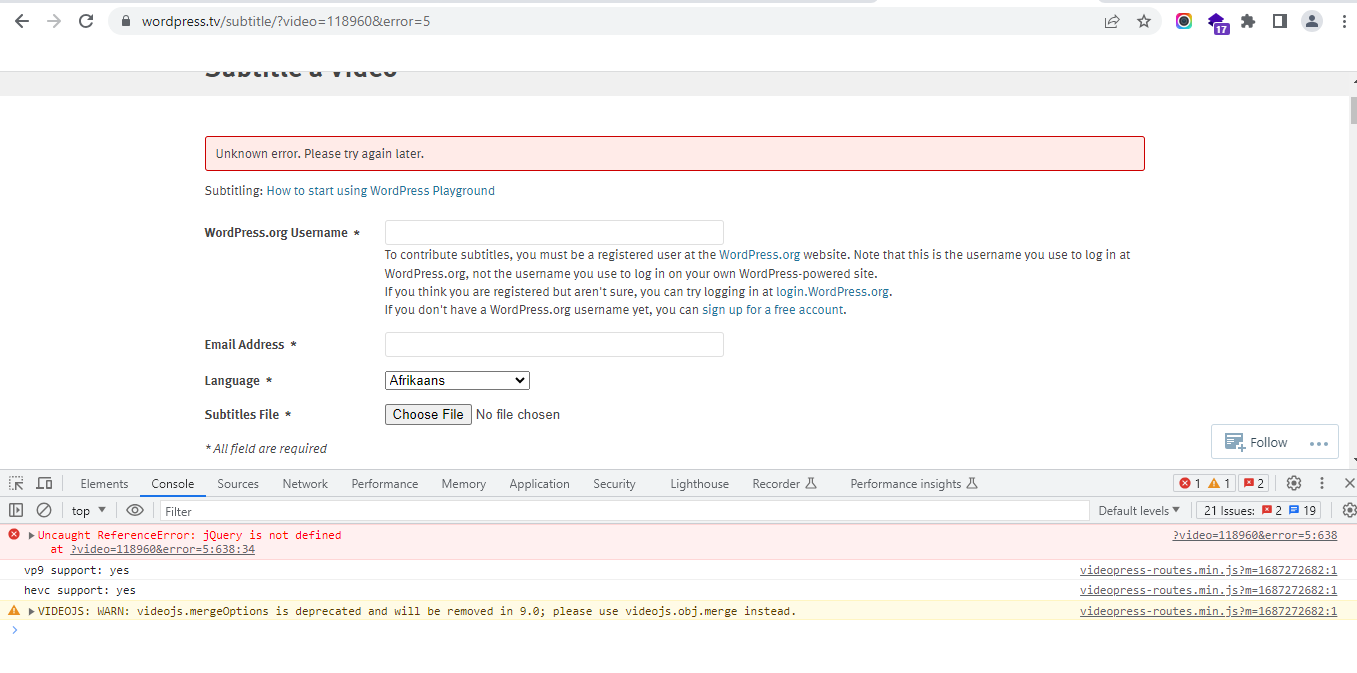Viewport: 1357px width, 673px height.
Task: Toggle the browser side panel
Action: pos(1279,21)
